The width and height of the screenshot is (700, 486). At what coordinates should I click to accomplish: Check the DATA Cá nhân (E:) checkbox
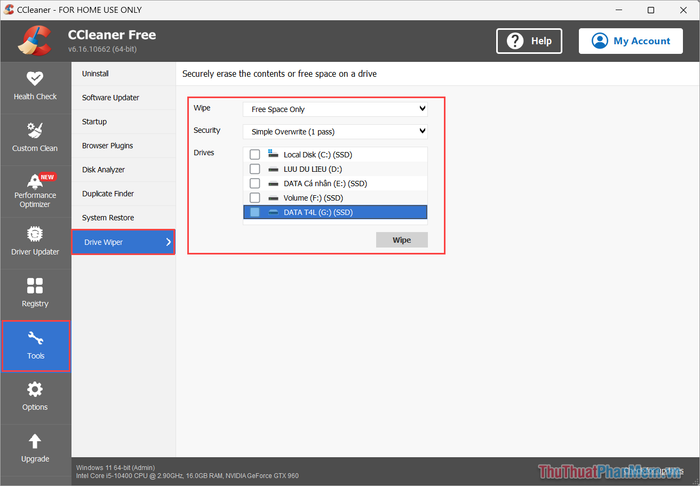tap(254, 183)
